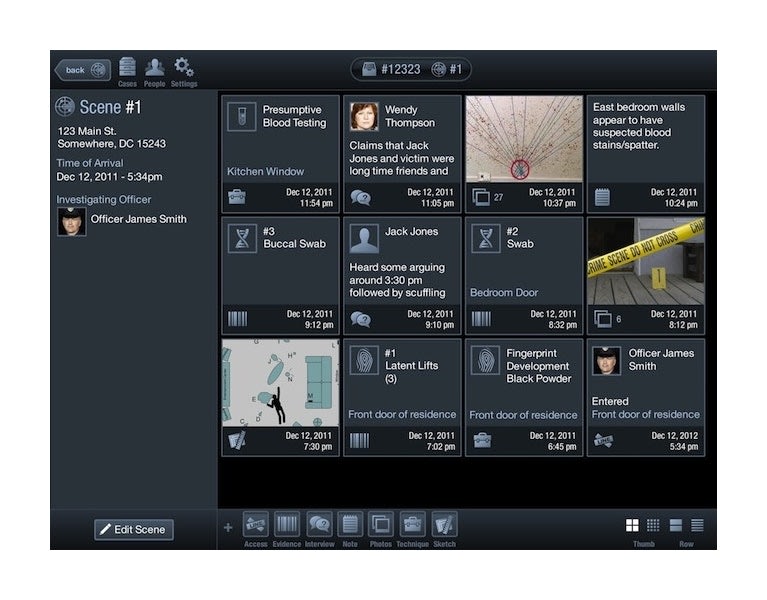This screenshot has width=767, height=600.
Task: Open the Cases icon in top bar
Action: [x=127, y=68]
